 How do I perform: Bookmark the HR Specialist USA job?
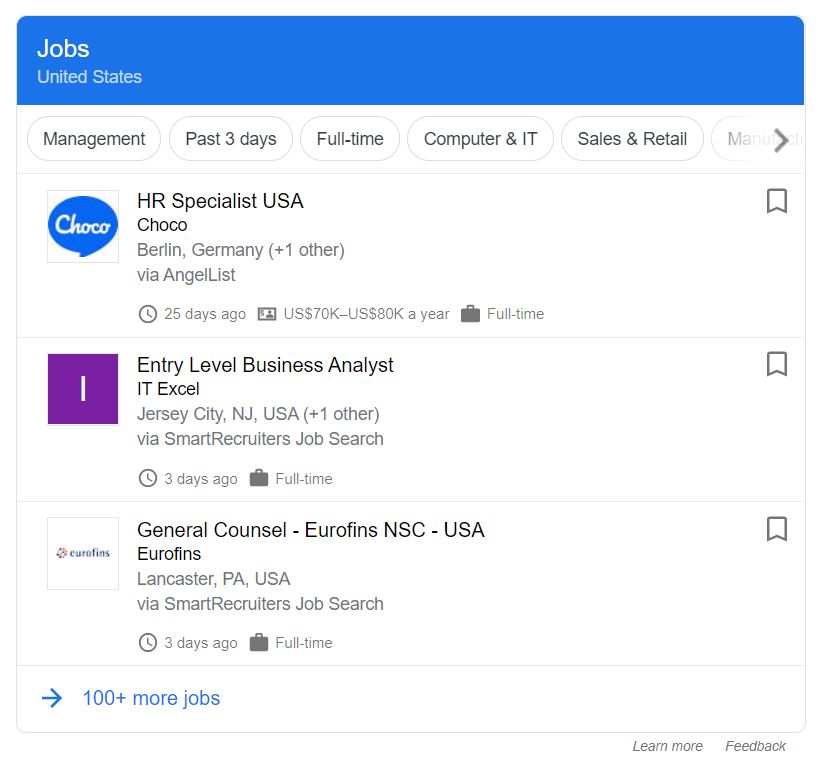[x=777, y=201]
